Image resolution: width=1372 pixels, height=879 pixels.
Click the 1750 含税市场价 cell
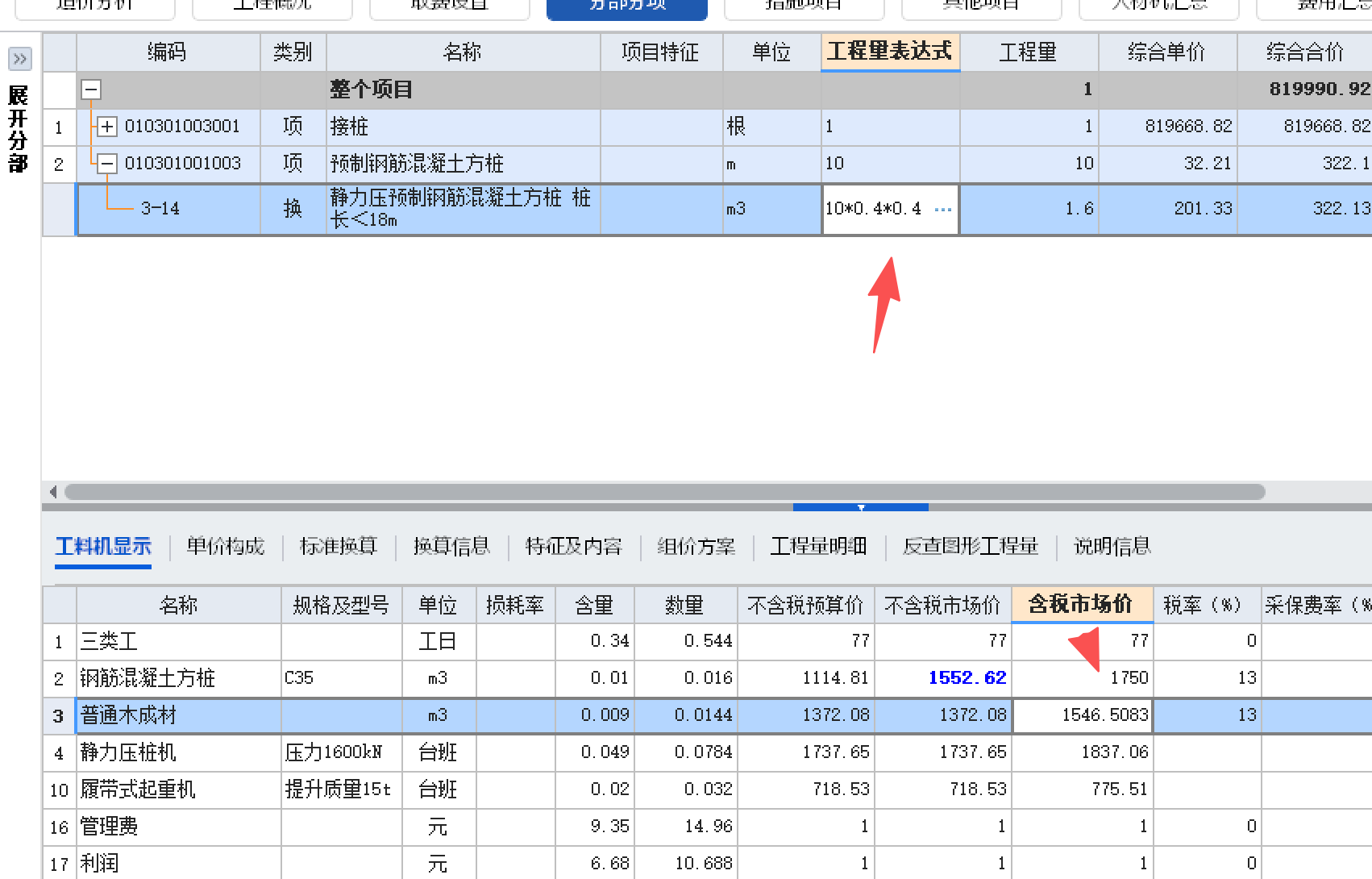tap(1082, 679)
